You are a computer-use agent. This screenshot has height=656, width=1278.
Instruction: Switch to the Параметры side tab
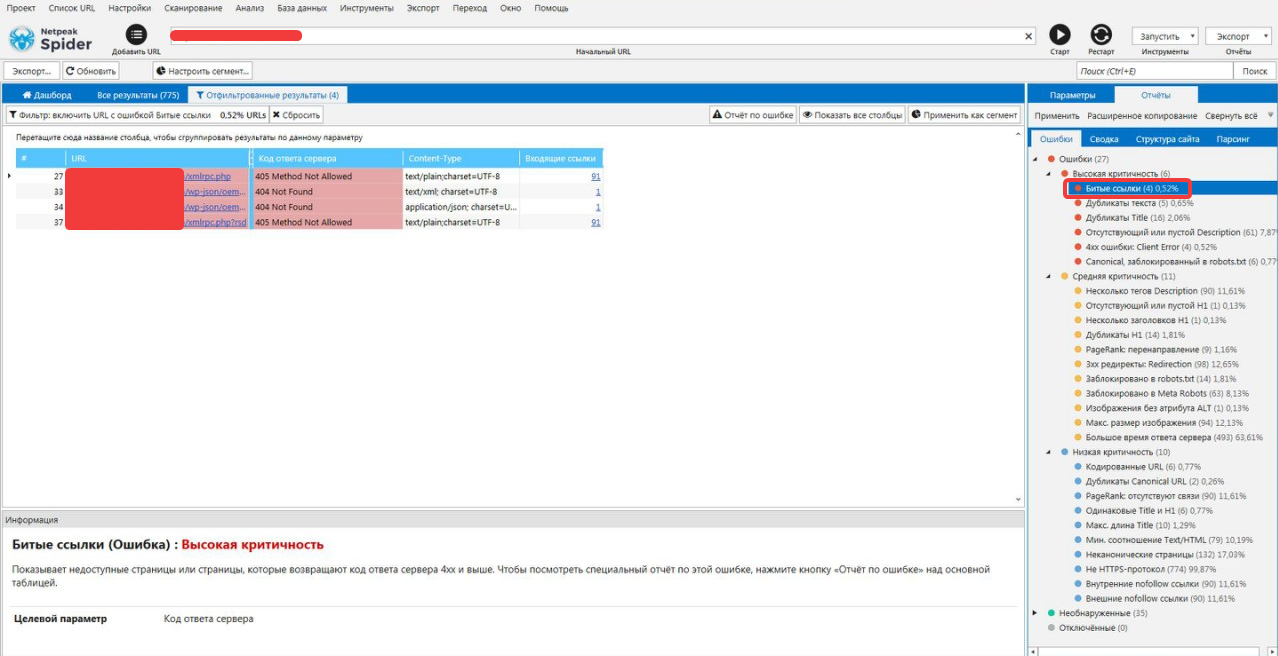click(x=1072, y=95)
